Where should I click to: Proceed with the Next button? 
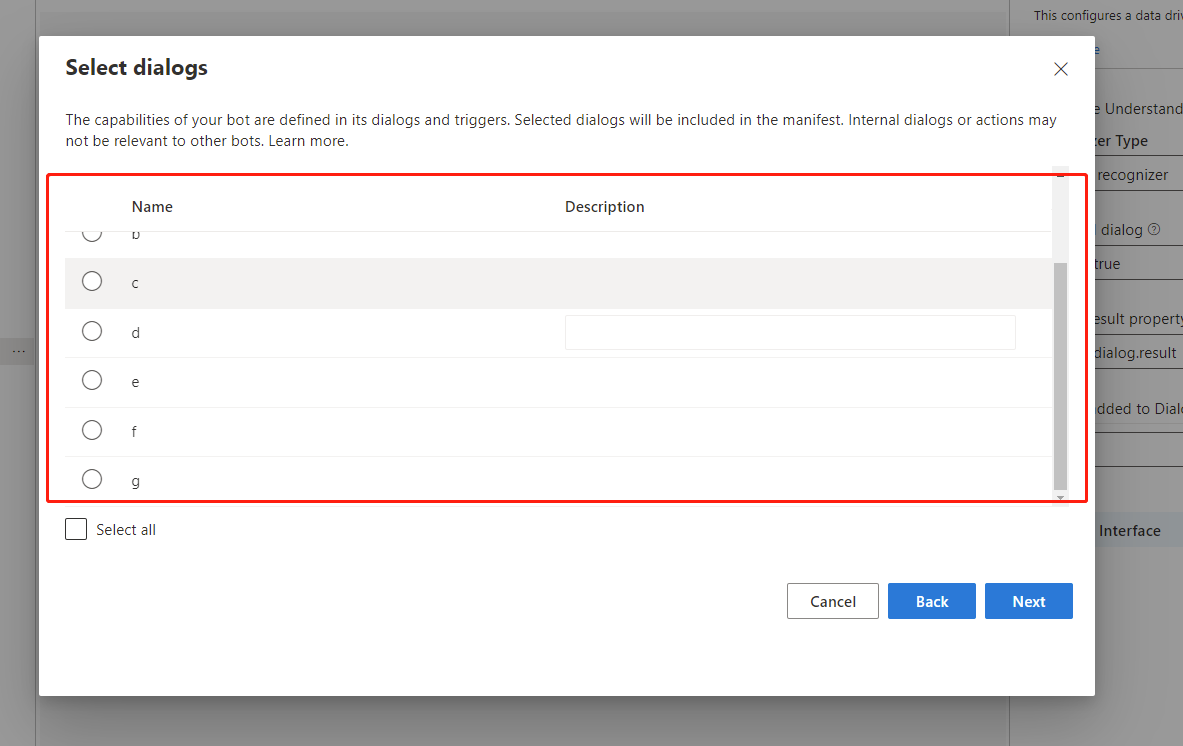tap(1028, 601)
